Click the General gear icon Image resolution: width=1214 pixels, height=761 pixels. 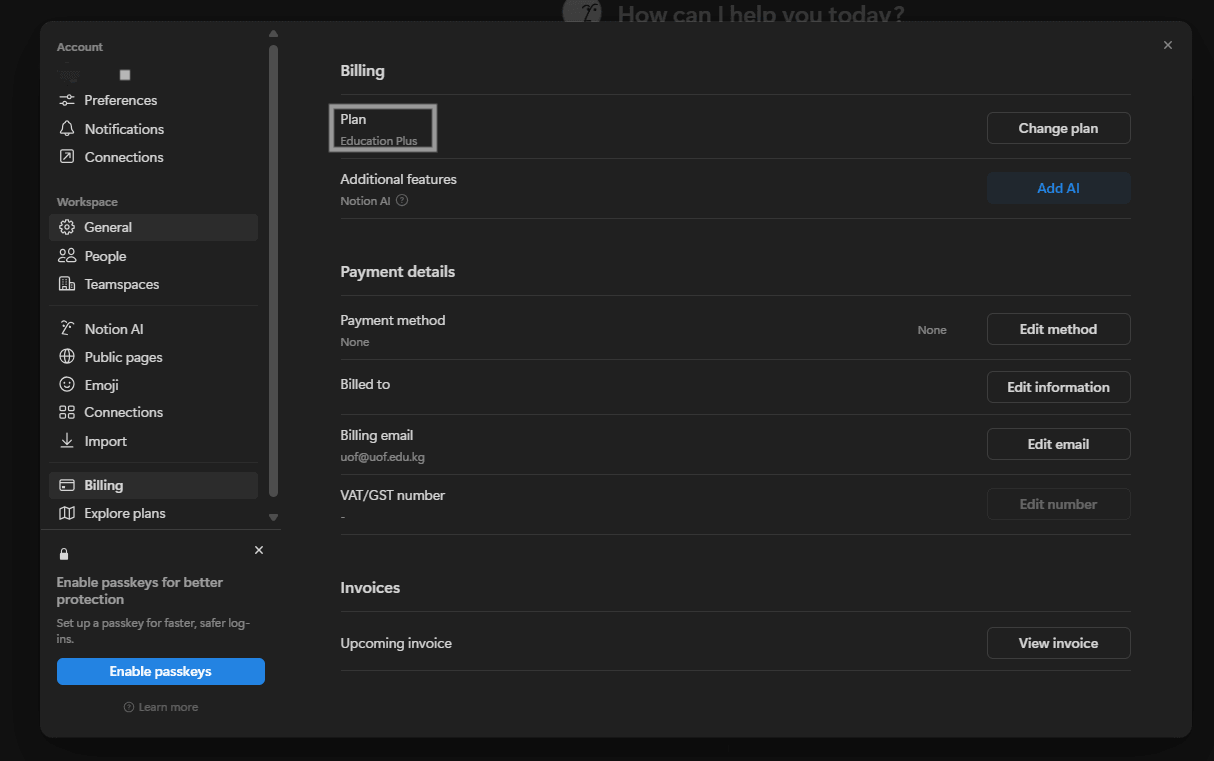pos(67,227)
